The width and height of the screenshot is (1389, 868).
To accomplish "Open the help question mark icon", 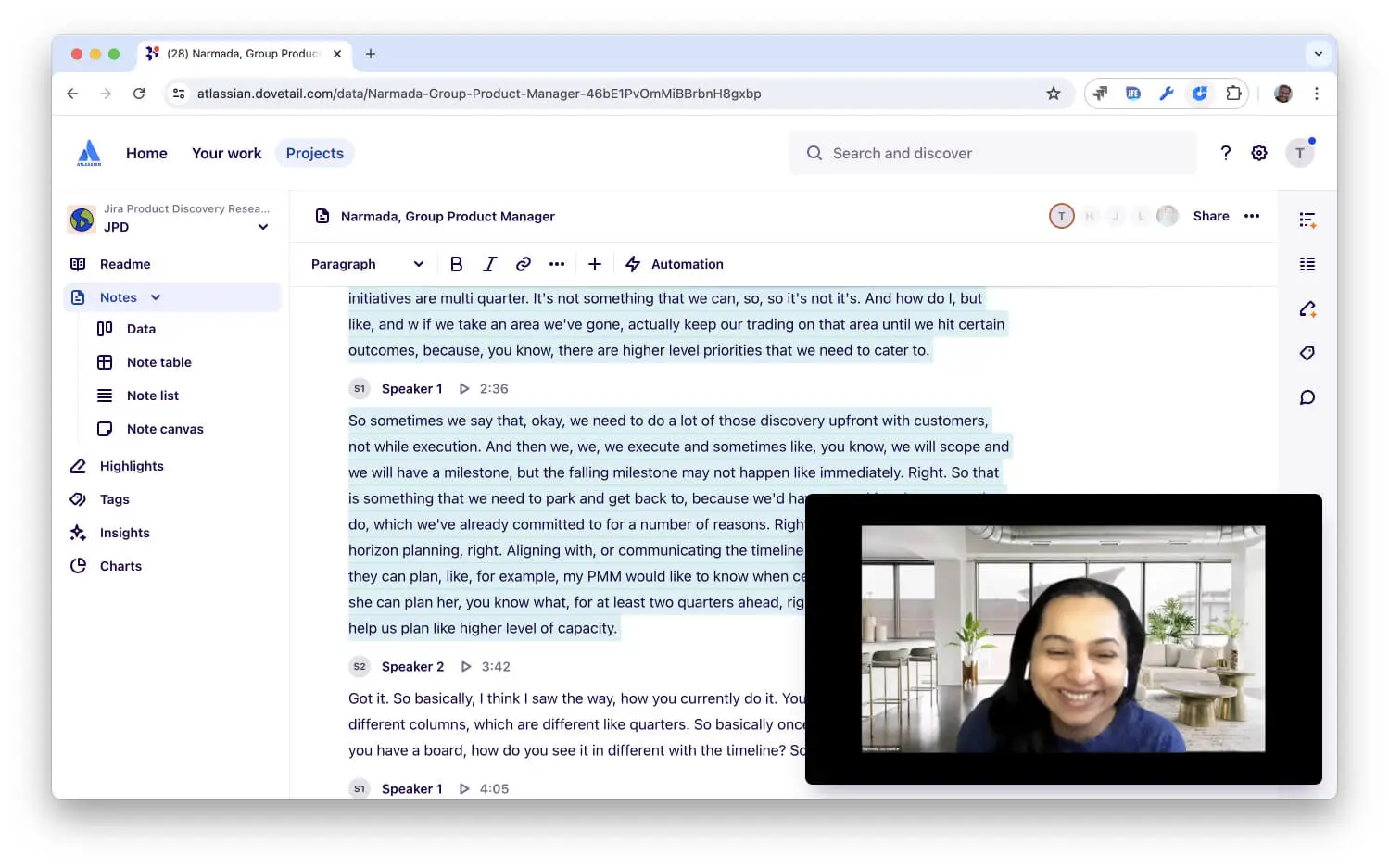I will click(1225, 153).
